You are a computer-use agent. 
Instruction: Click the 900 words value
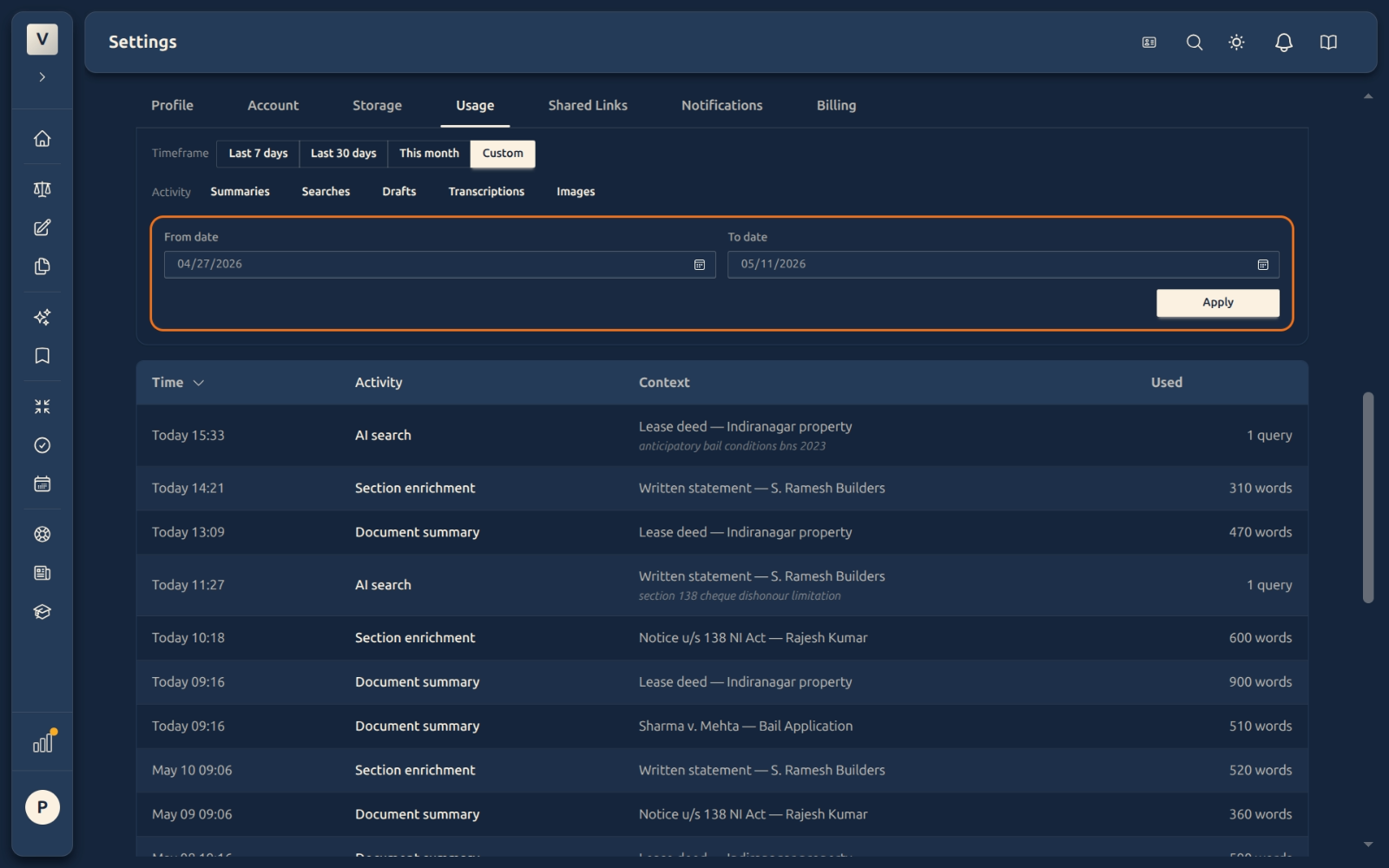pyautogui.click(x=1261, y=682)
